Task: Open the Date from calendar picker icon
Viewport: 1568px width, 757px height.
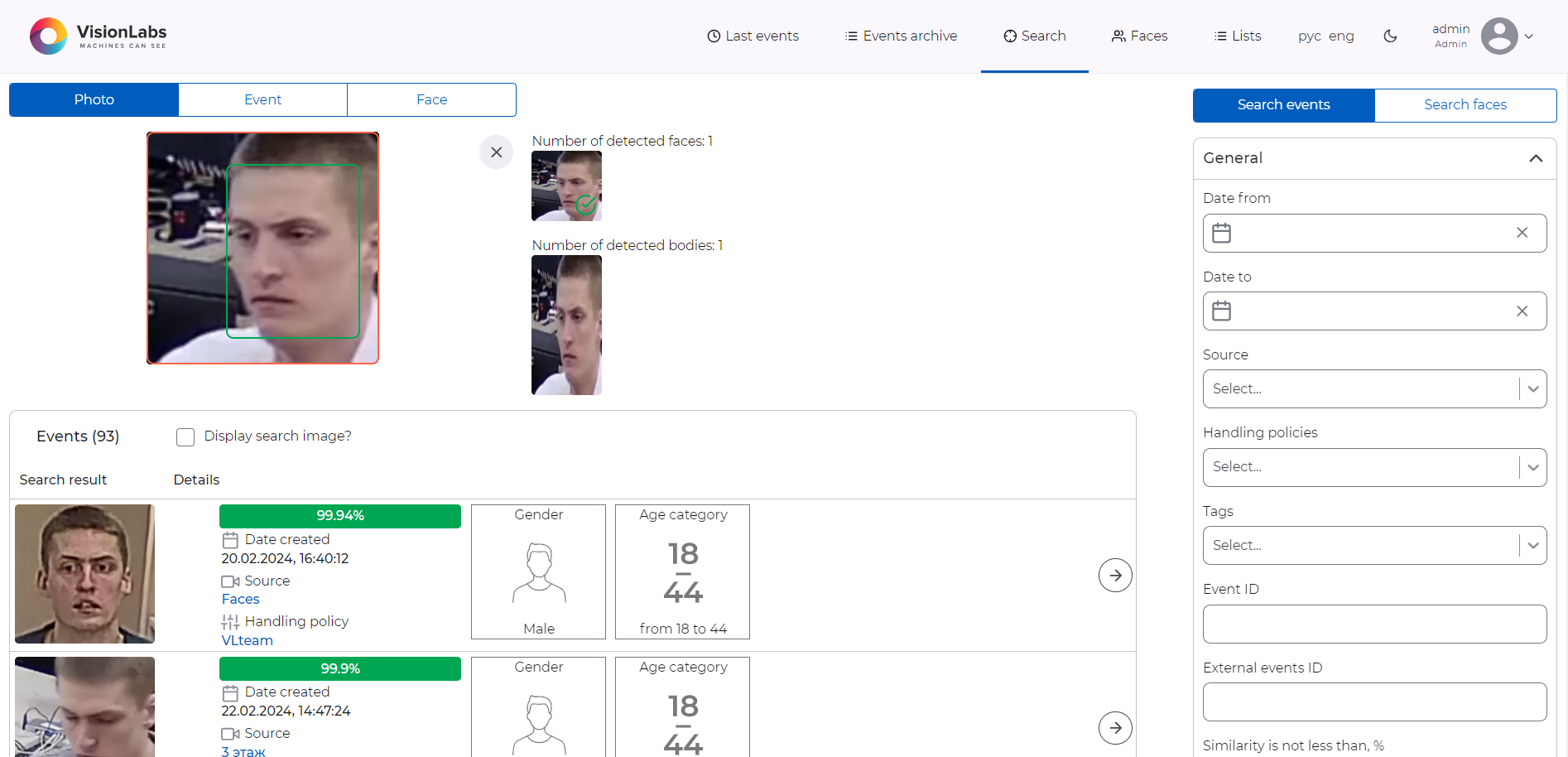Action: 1221,233
